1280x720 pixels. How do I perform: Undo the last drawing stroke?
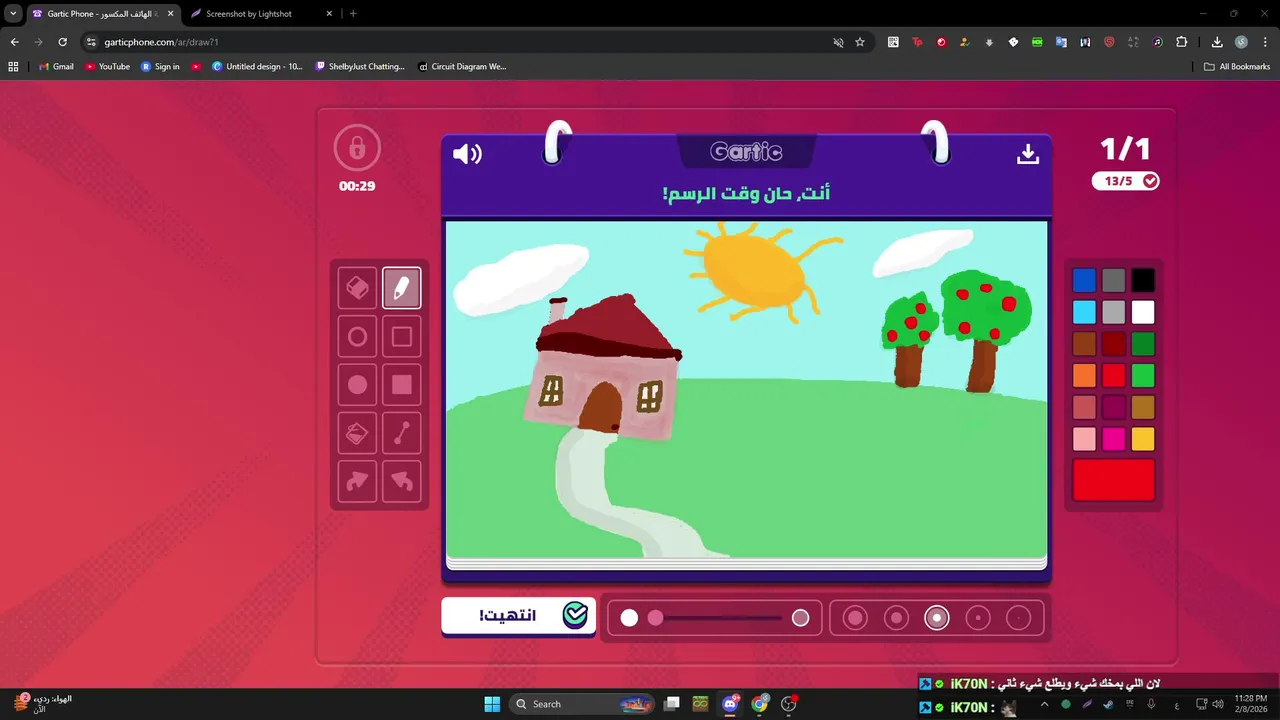pos(401,481)
